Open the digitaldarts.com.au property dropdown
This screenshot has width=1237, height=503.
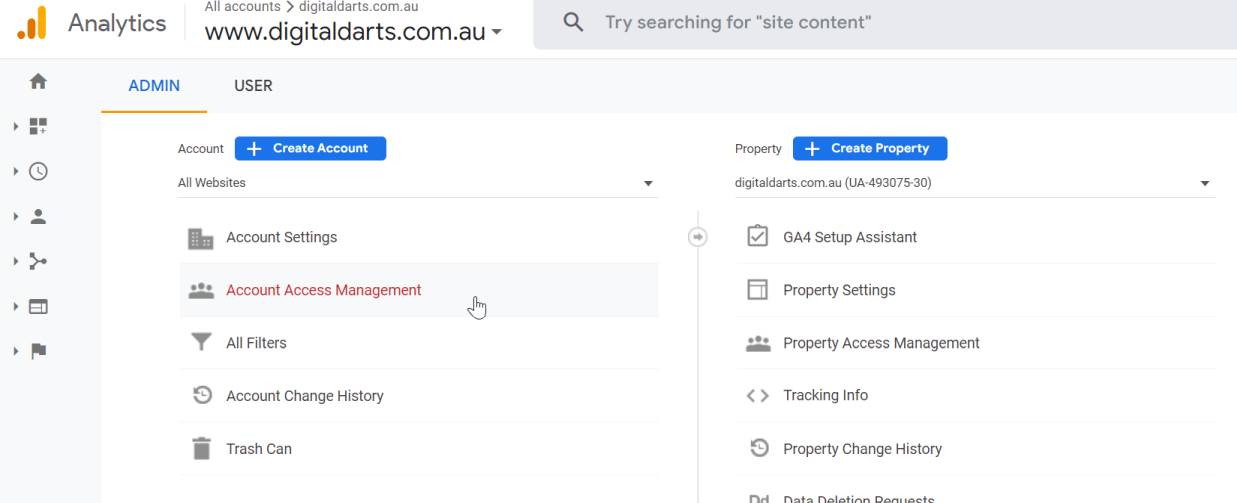coord(975,183)
